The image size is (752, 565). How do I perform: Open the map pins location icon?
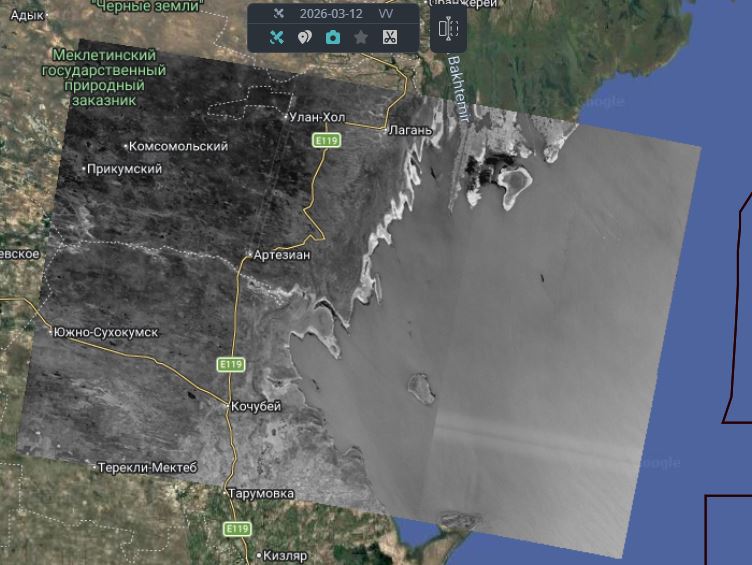click(x=305, y=37)
